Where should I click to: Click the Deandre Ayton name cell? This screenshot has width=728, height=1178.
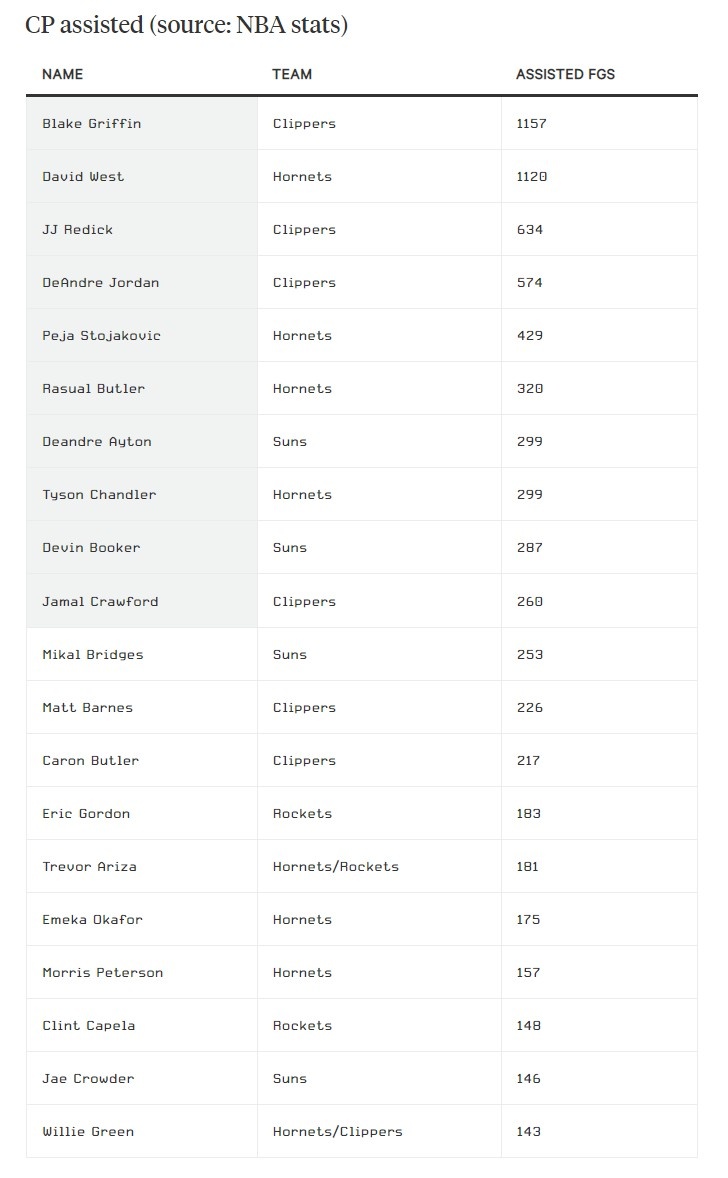point(141,442)
